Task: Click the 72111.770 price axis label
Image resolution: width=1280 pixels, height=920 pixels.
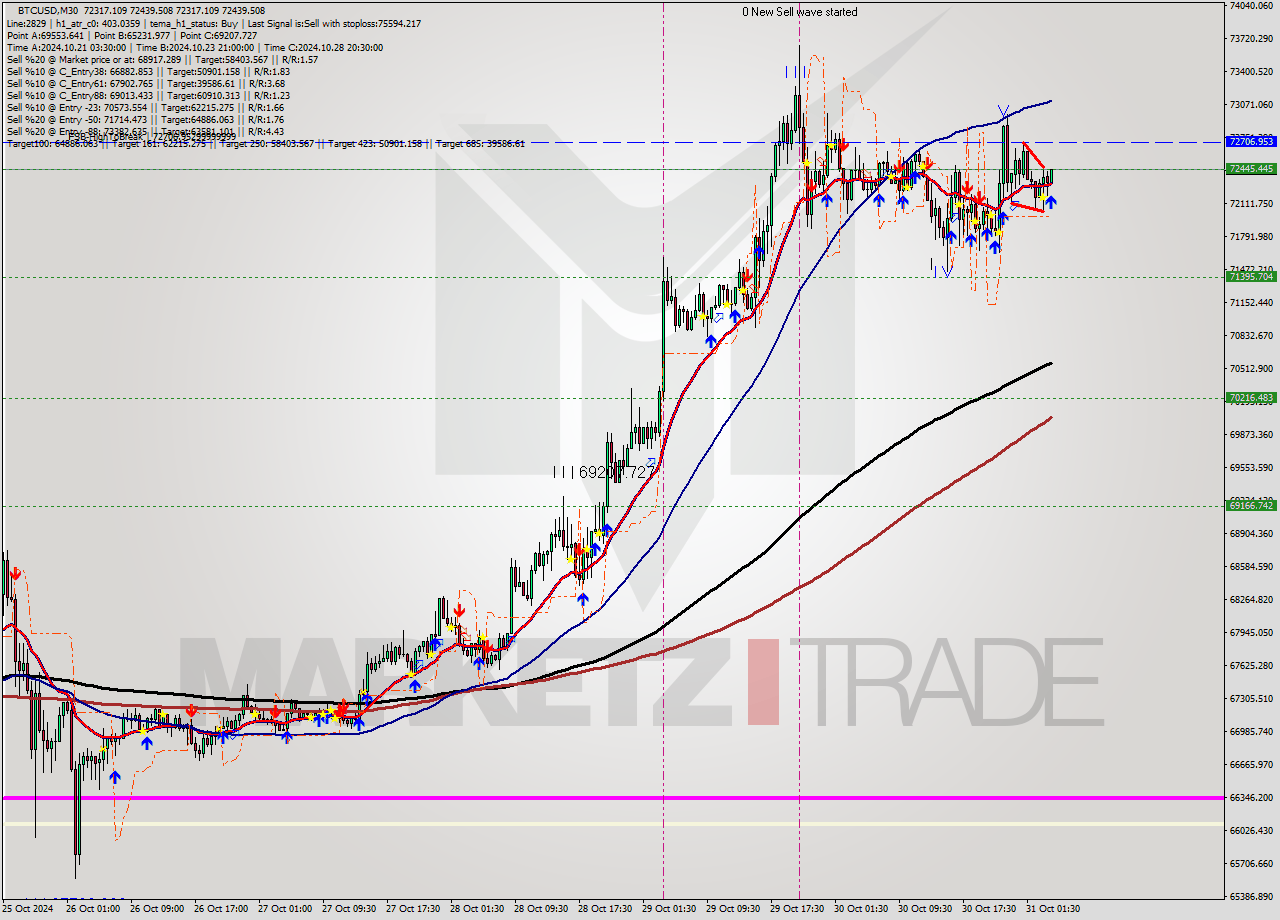Action: coord(1251,203)
